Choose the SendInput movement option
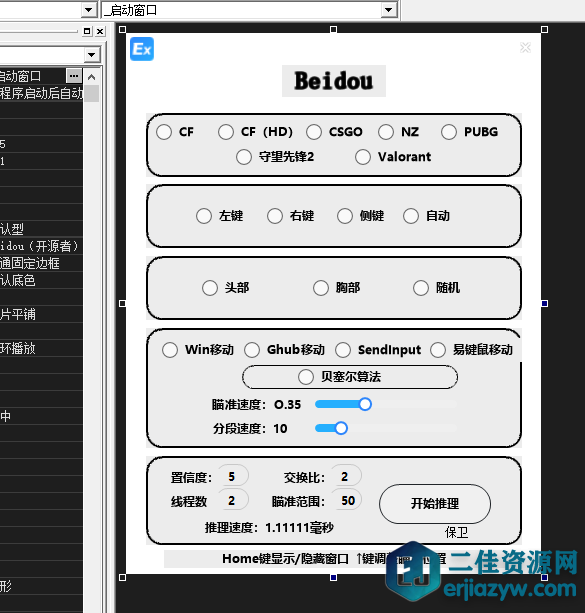 tap(343, 350)
